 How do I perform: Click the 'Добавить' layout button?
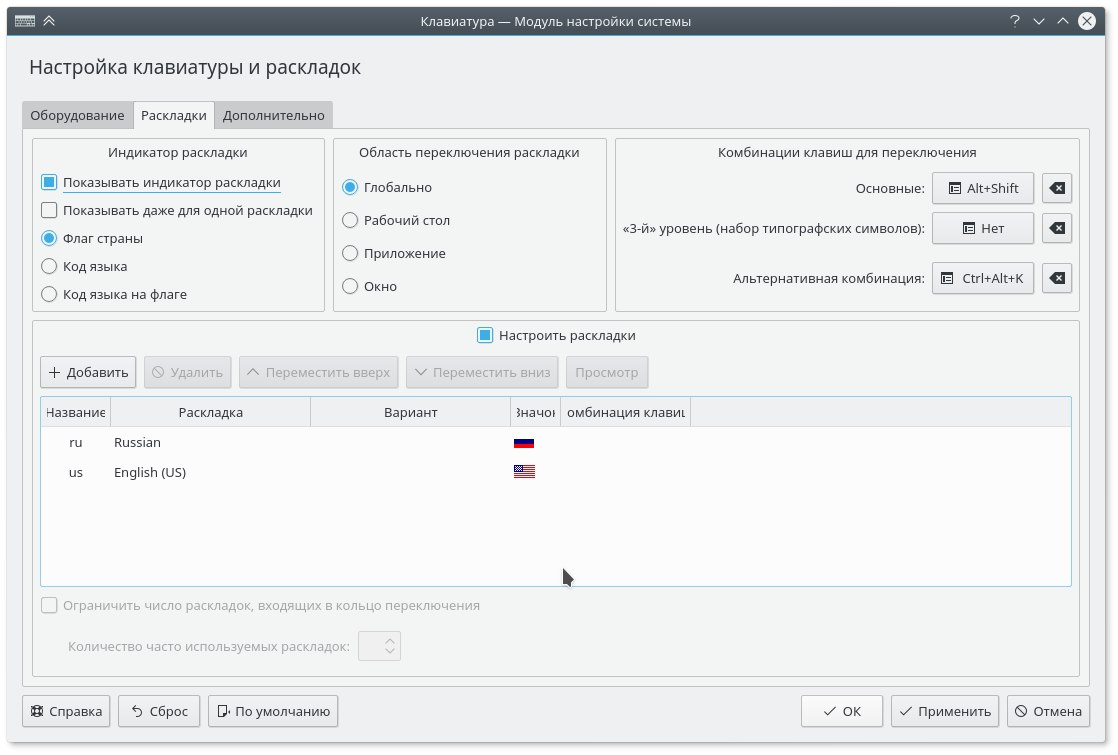[x=88, y=372]
